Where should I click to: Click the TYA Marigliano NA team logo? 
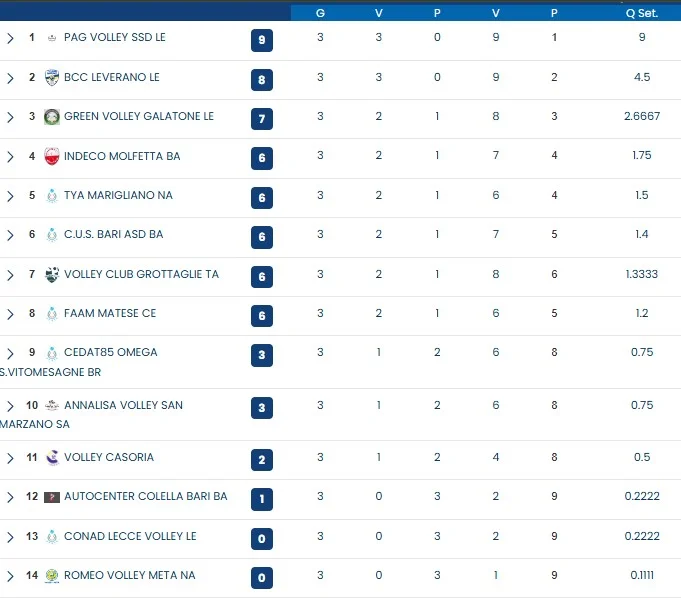pos(52,196)
